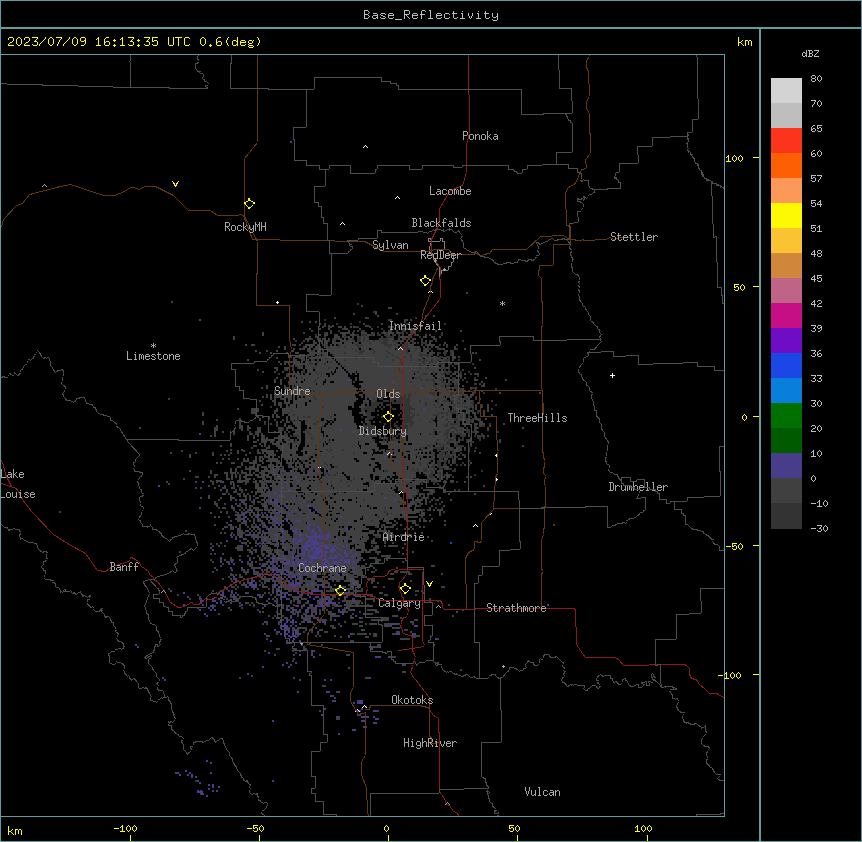The width and height of the screenshot is (862, 842).
Task: Click the -50 km mark on right axis
Action: point(734,546)
